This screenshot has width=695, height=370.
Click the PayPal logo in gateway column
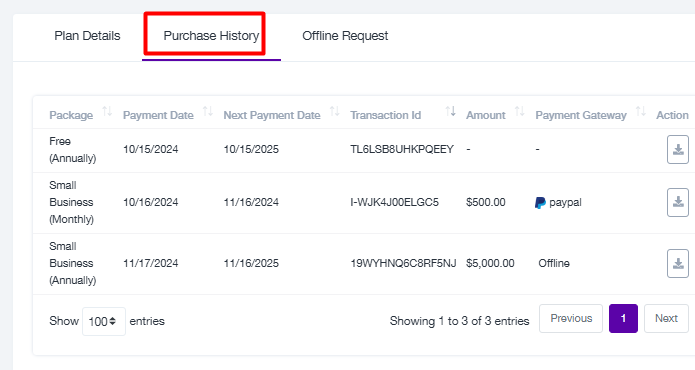point(540,203)
